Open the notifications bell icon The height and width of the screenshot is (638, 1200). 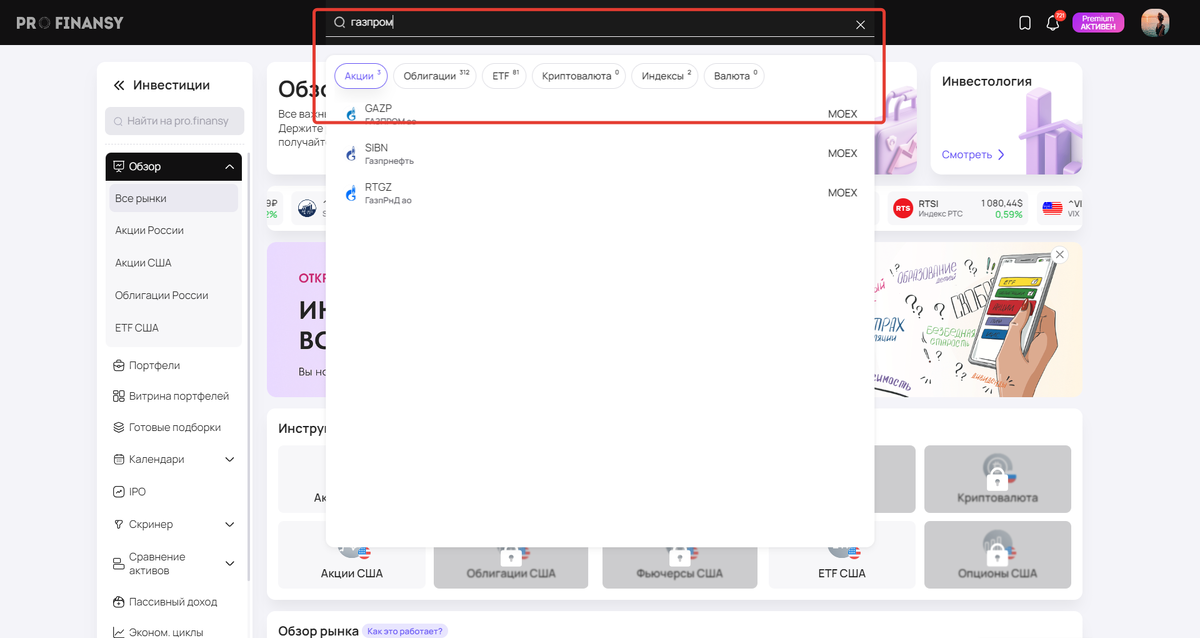[1053, 23]
